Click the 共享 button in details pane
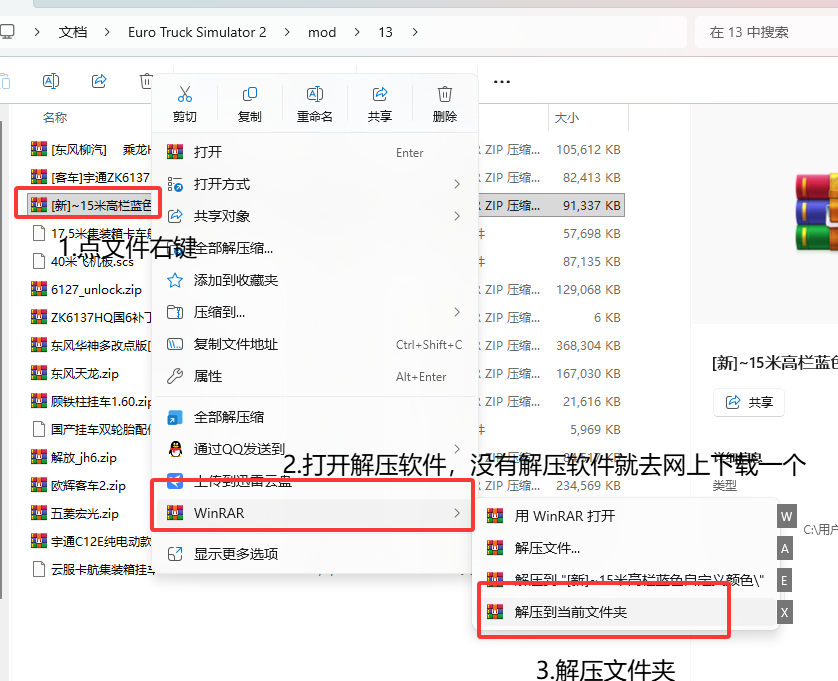This screenshot has width=838, height=681. [749, 402]
